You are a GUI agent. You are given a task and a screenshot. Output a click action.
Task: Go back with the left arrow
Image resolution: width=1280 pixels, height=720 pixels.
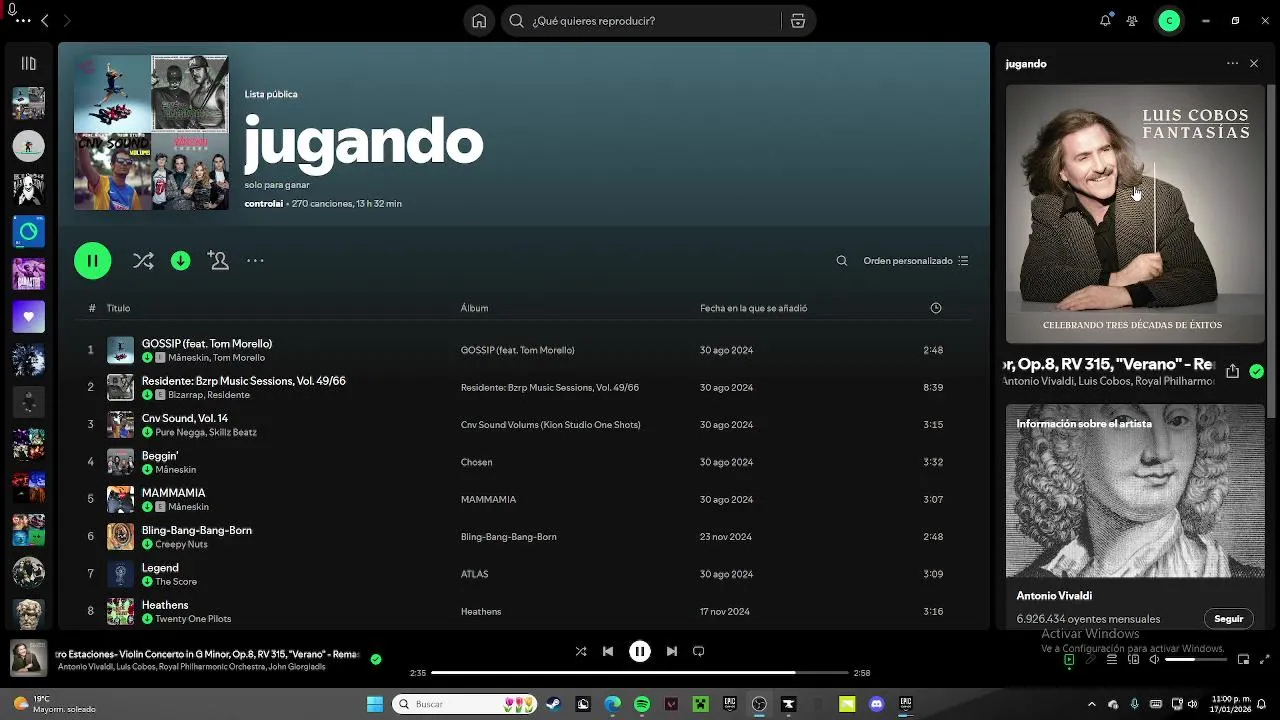[44, 21]
